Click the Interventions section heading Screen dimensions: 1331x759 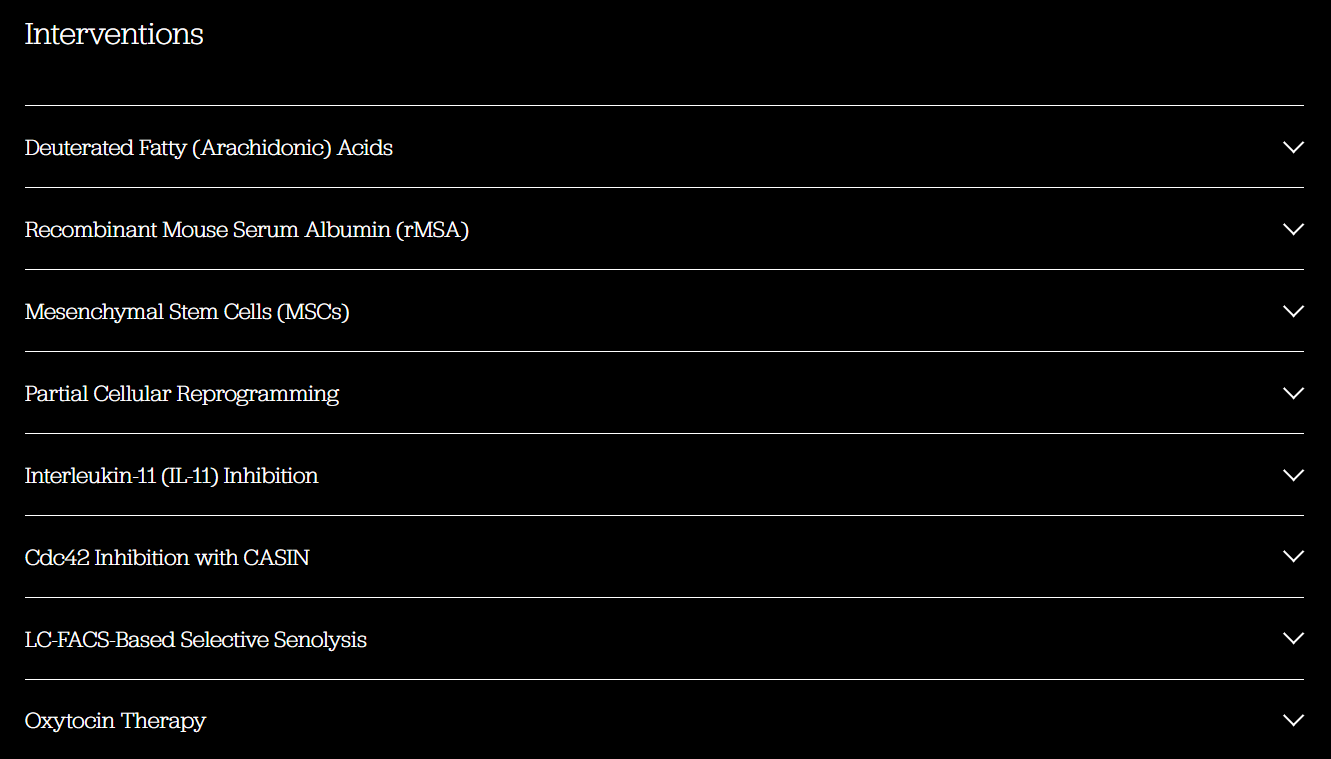(114, 34)
